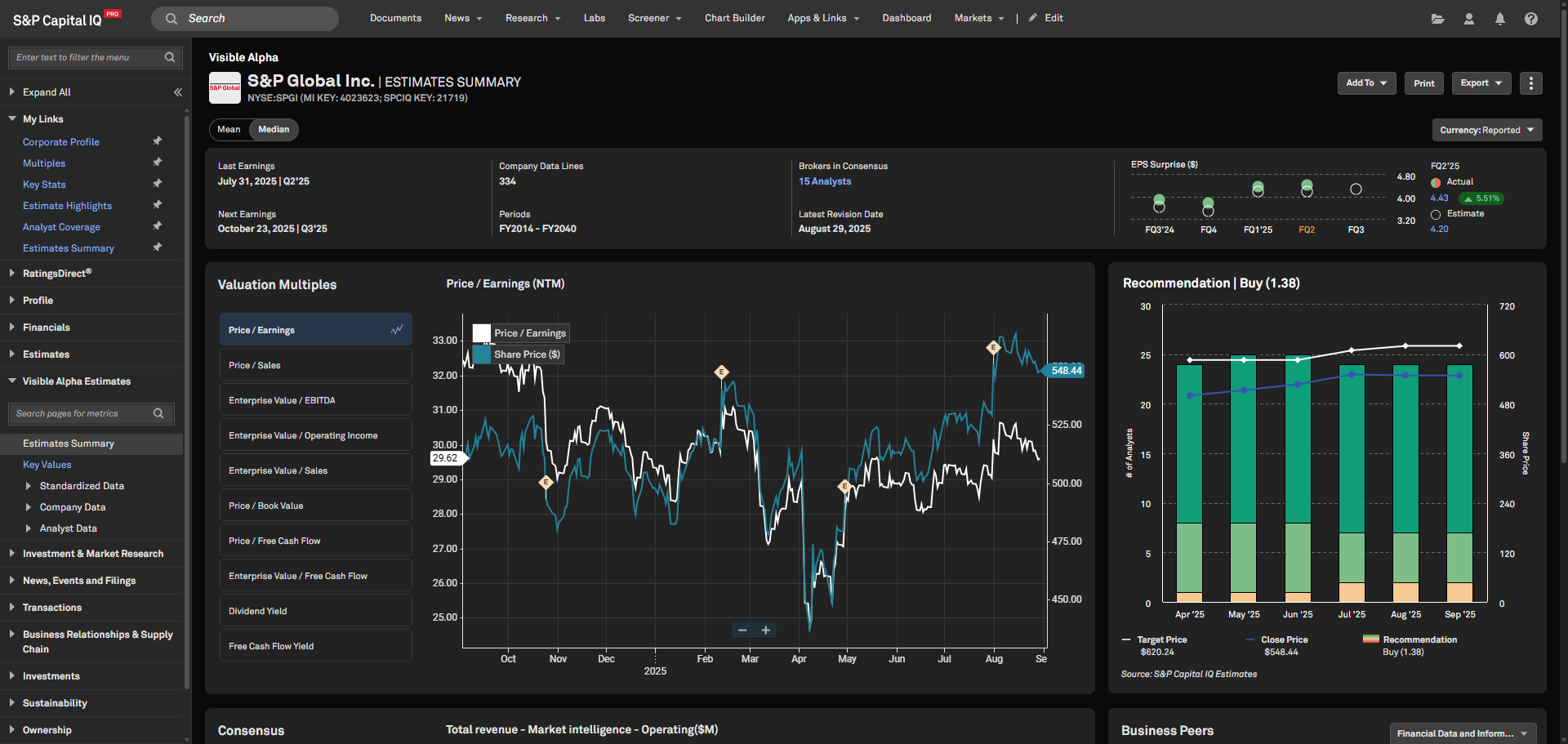Image resolution: width=1568 pixels, height=744 pixels.
Task: Open the notifications bell
Action: [x=1499, y=19]
